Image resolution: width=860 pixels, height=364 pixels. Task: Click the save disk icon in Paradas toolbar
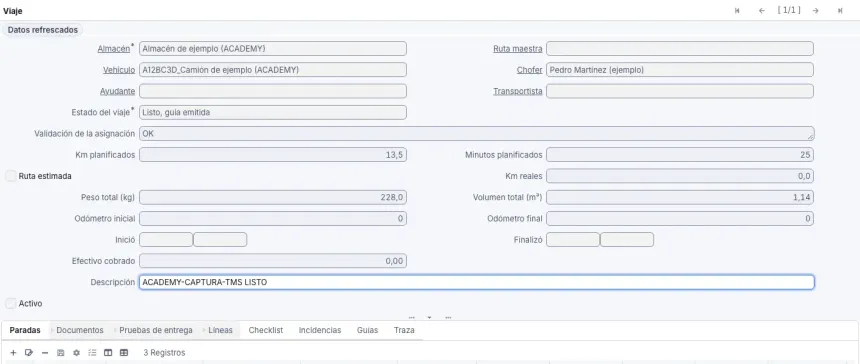[61, 352]
